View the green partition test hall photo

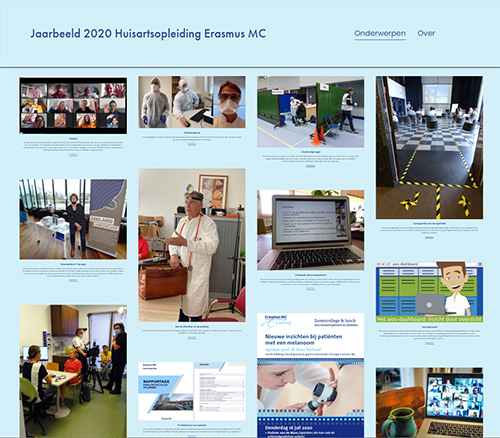(x=310, y=112)
